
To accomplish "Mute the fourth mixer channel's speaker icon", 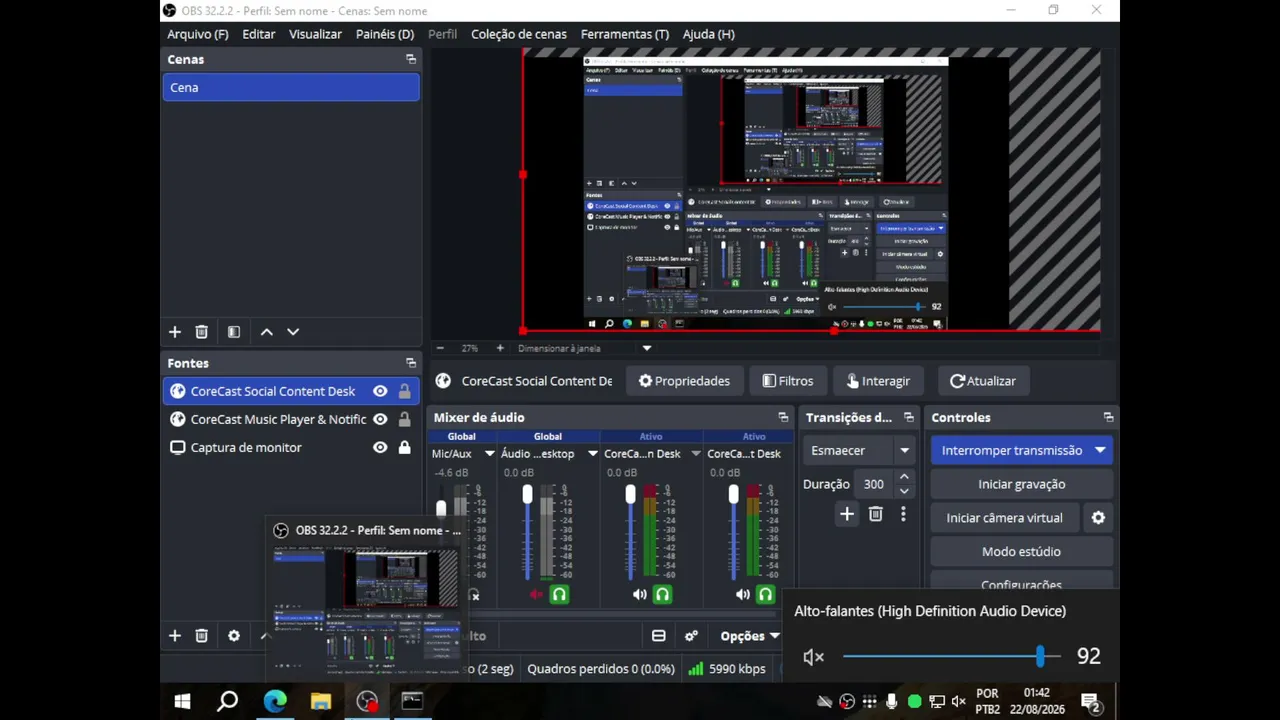I will coord(743,595).
